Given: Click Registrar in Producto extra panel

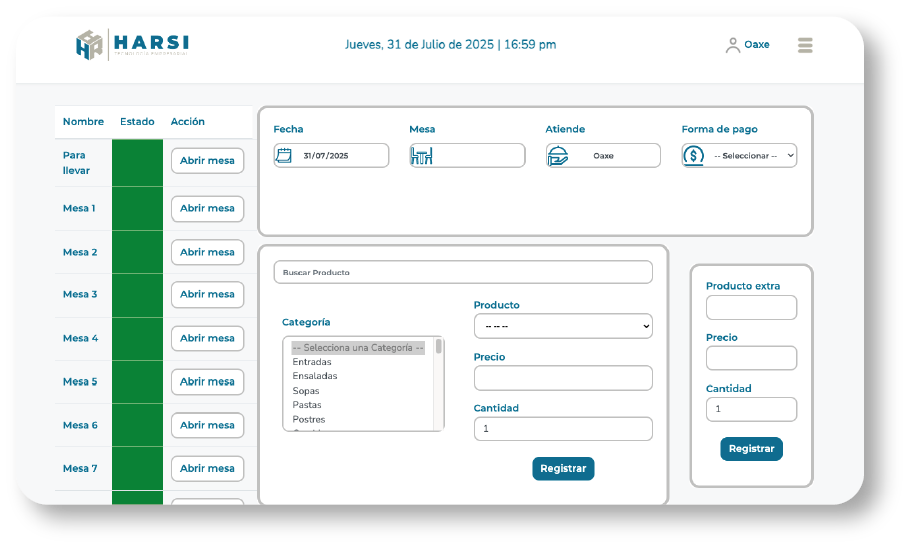Looking at the screenshot, I should pyautogui.click(x=751, y=449).
